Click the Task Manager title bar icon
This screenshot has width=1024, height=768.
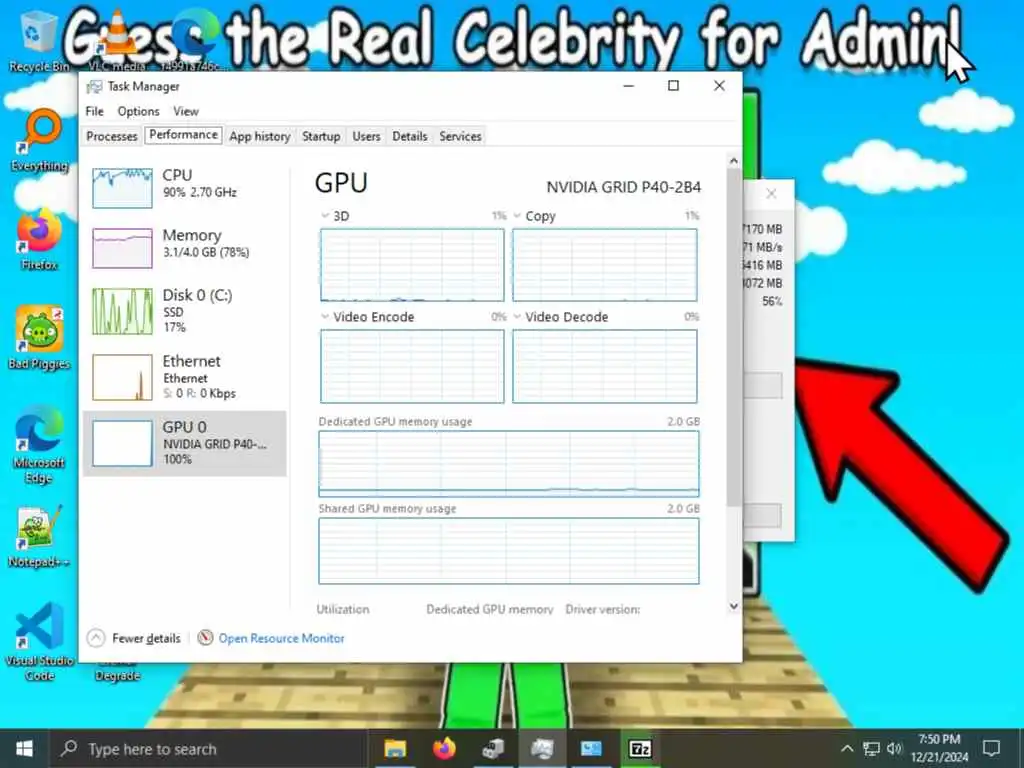pyautogui.click(x=95, y=86)
